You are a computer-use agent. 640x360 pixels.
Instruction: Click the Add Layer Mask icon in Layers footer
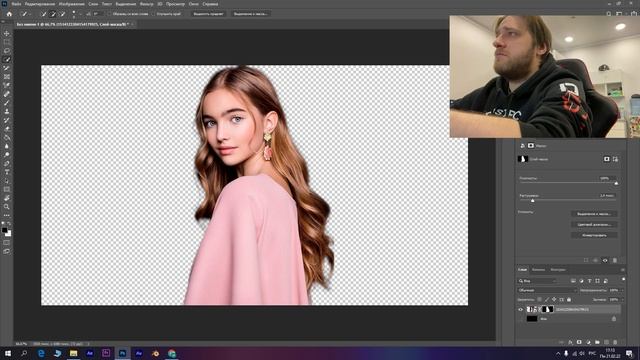579,342
